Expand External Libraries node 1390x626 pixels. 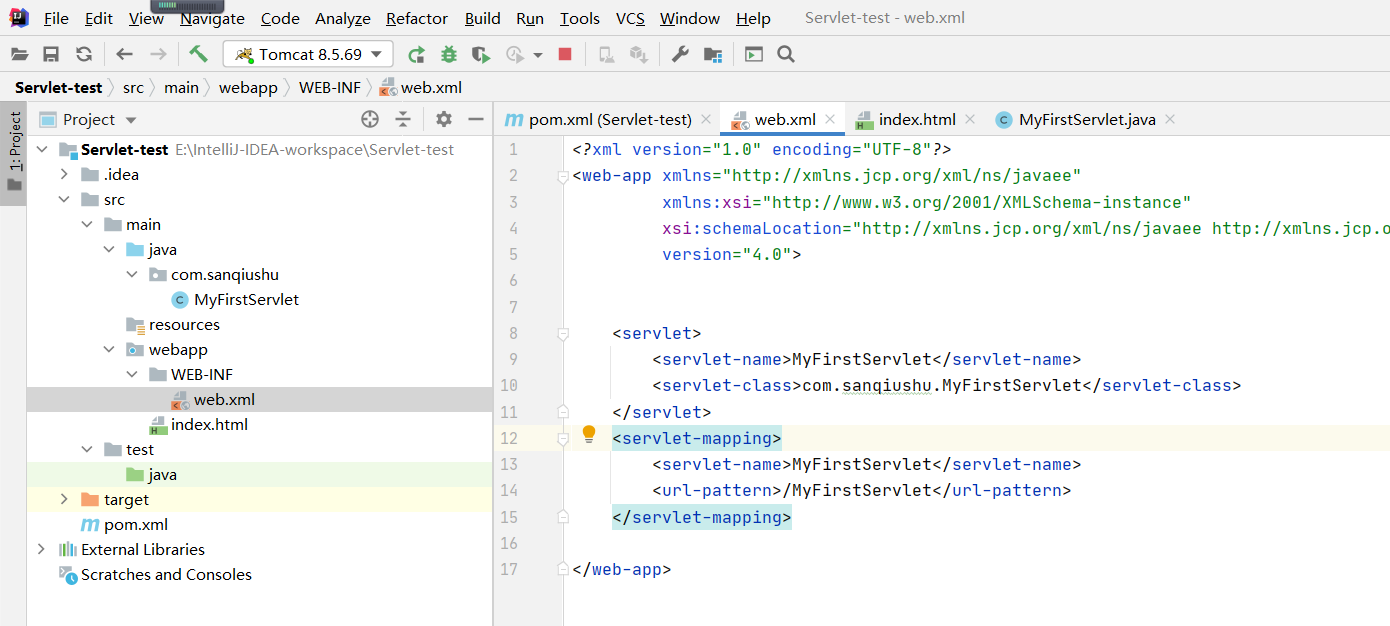(41, 549)
